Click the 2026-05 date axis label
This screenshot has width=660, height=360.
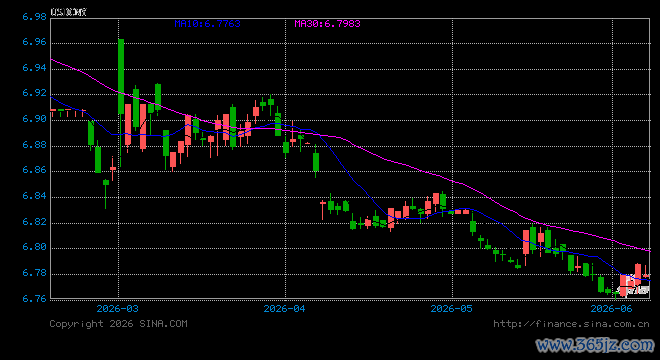point(452,309)
